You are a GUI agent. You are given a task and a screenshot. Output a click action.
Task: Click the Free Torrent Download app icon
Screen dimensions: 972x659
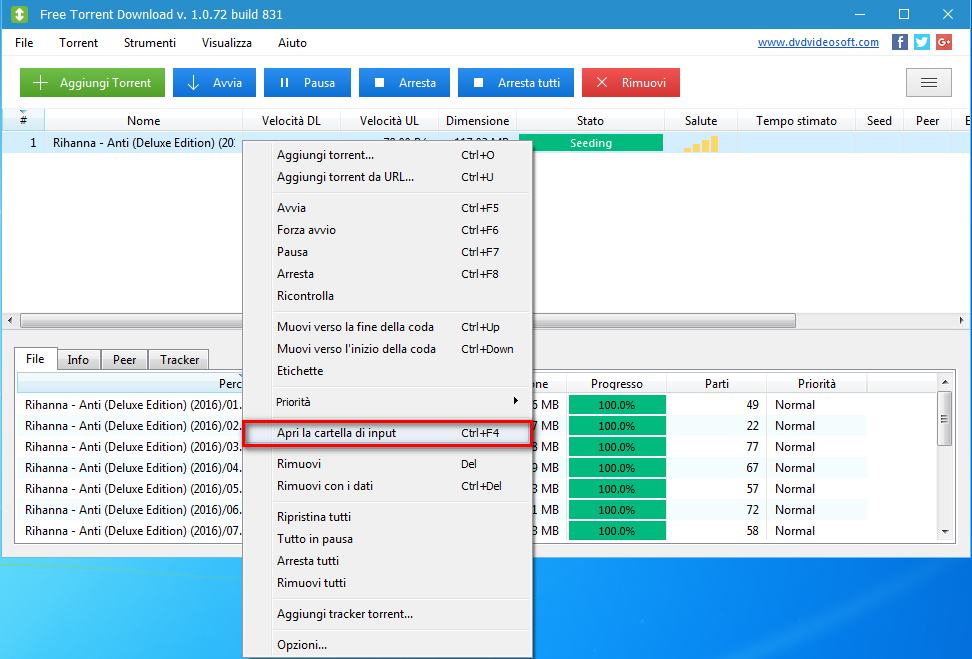(x=20, y=14)
